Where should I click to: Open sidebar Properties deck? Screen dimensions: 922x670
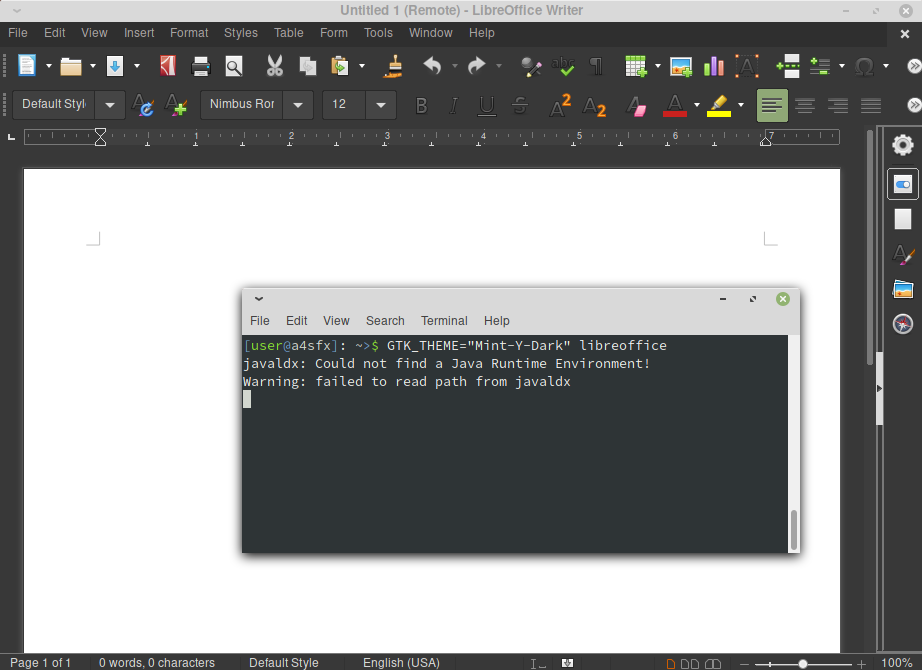point(903,185)
